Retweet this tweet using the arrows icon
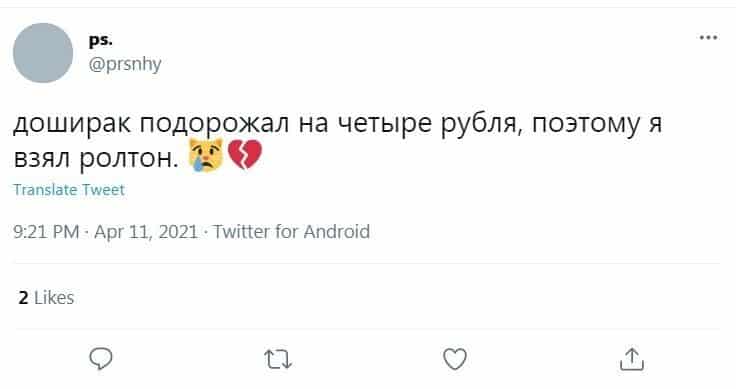 [x=278, y=359]
